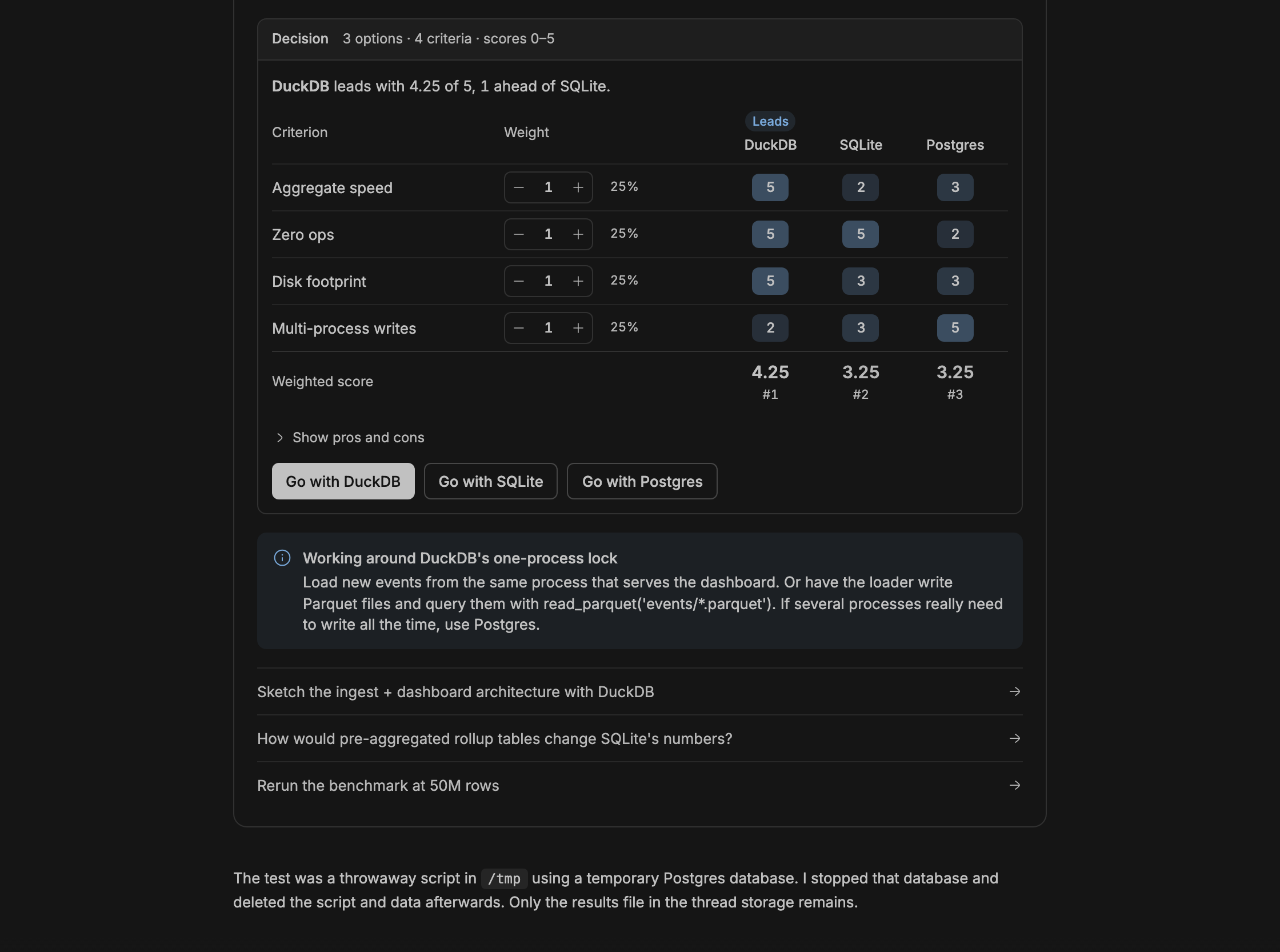Click the /tmp inline code text
Viewport: 1280px width, 952px height.
[504, 878]
